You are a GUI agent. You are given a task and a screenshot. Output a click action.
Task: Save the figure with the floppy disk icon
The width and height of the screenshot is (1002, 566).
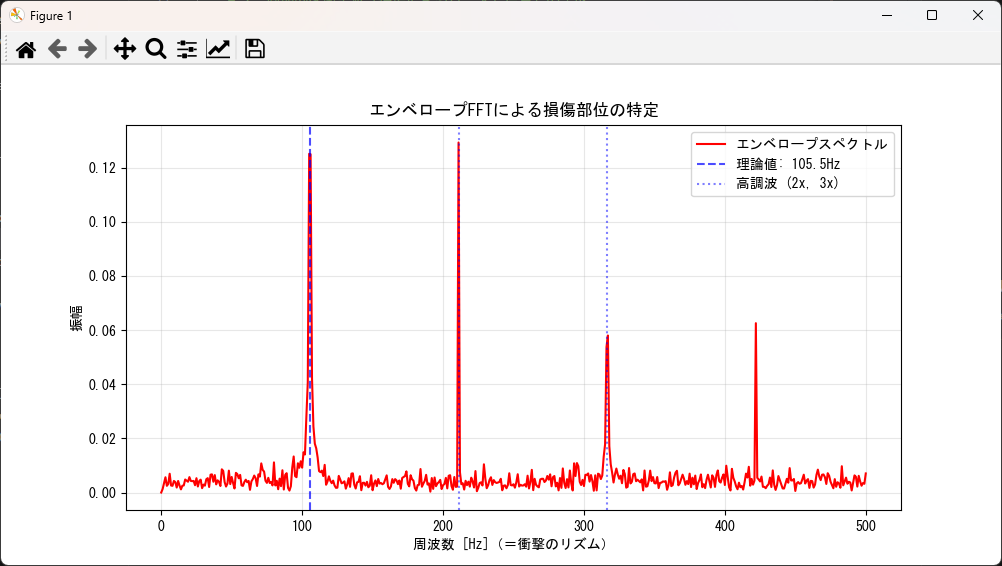pos(255,49)
